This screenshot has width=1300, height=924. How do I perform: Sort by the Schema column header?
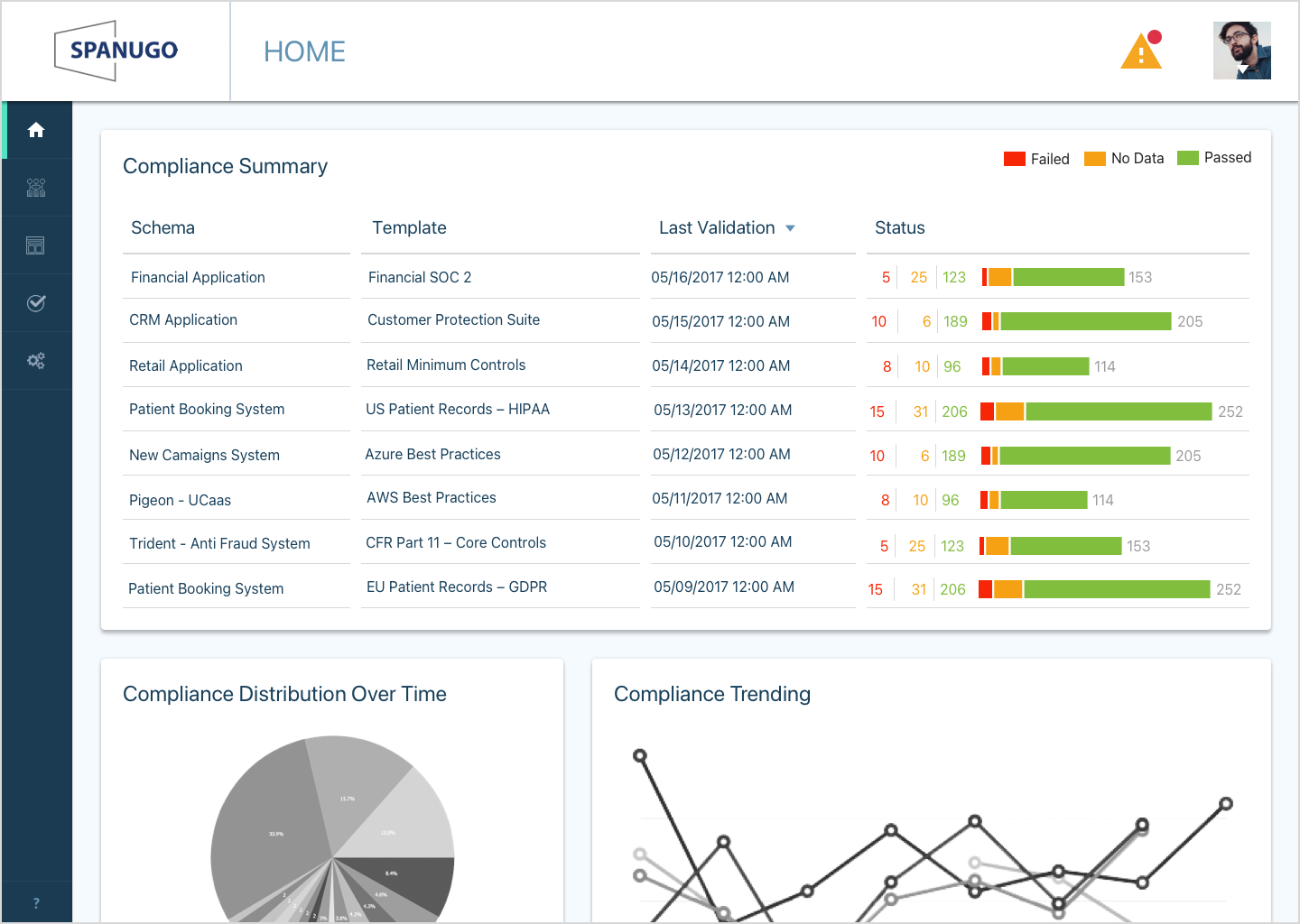[x=162, y=227]
